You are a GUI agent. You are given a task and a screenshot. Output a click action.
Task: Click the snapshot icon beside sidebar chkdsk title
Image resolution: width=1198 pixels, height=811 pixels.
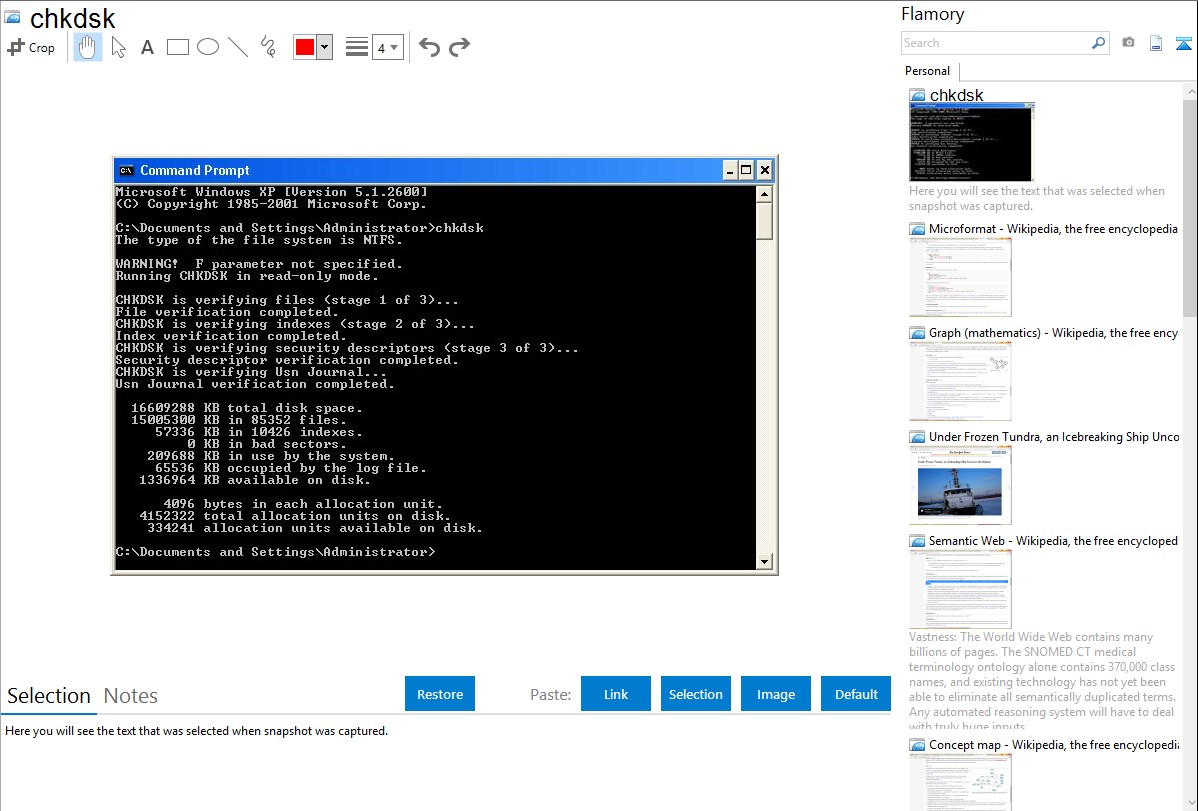pyautogui.click(x=917, y=96)
